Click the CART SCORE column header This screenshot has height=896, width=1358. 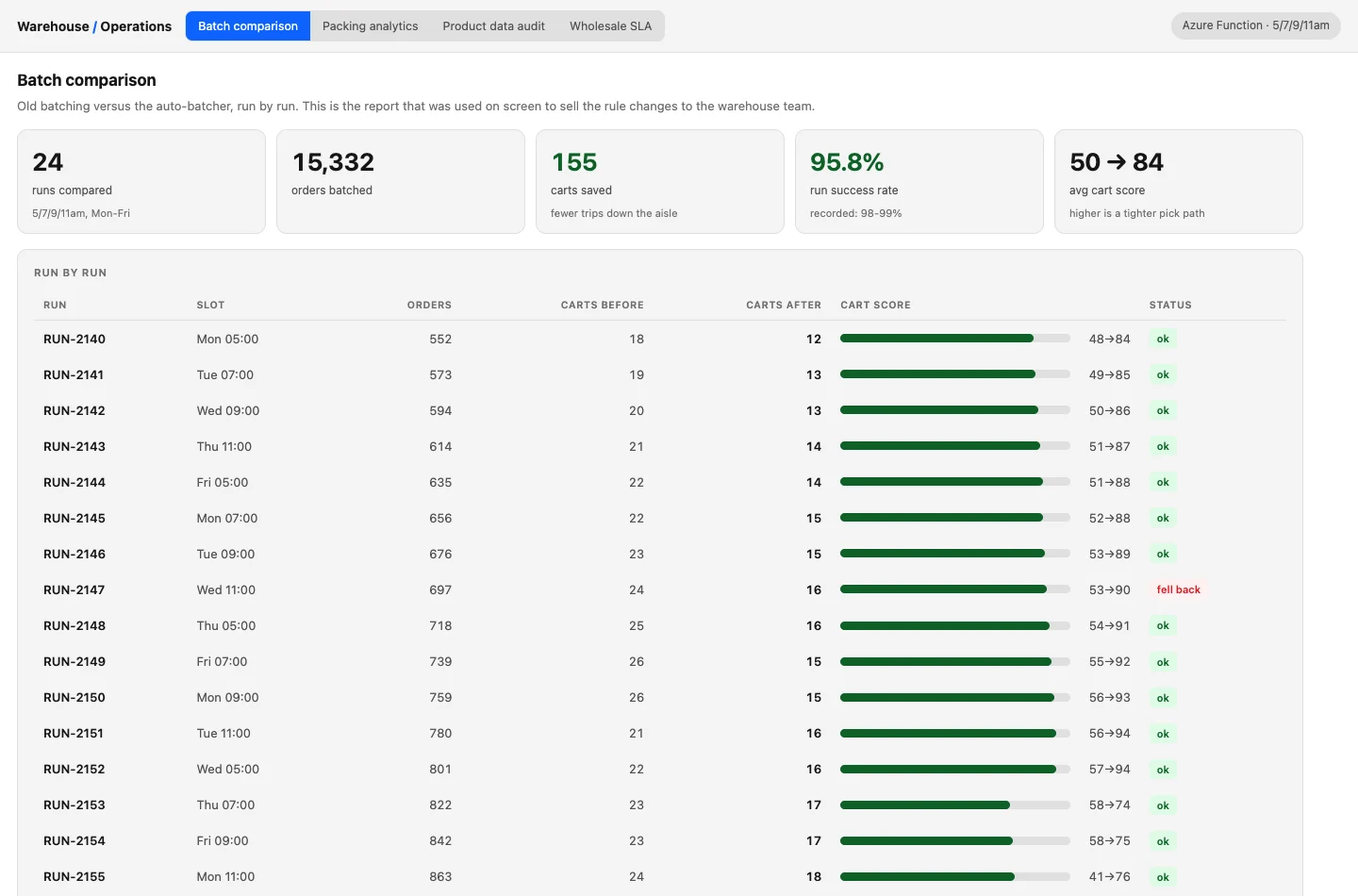pos(875,305)
